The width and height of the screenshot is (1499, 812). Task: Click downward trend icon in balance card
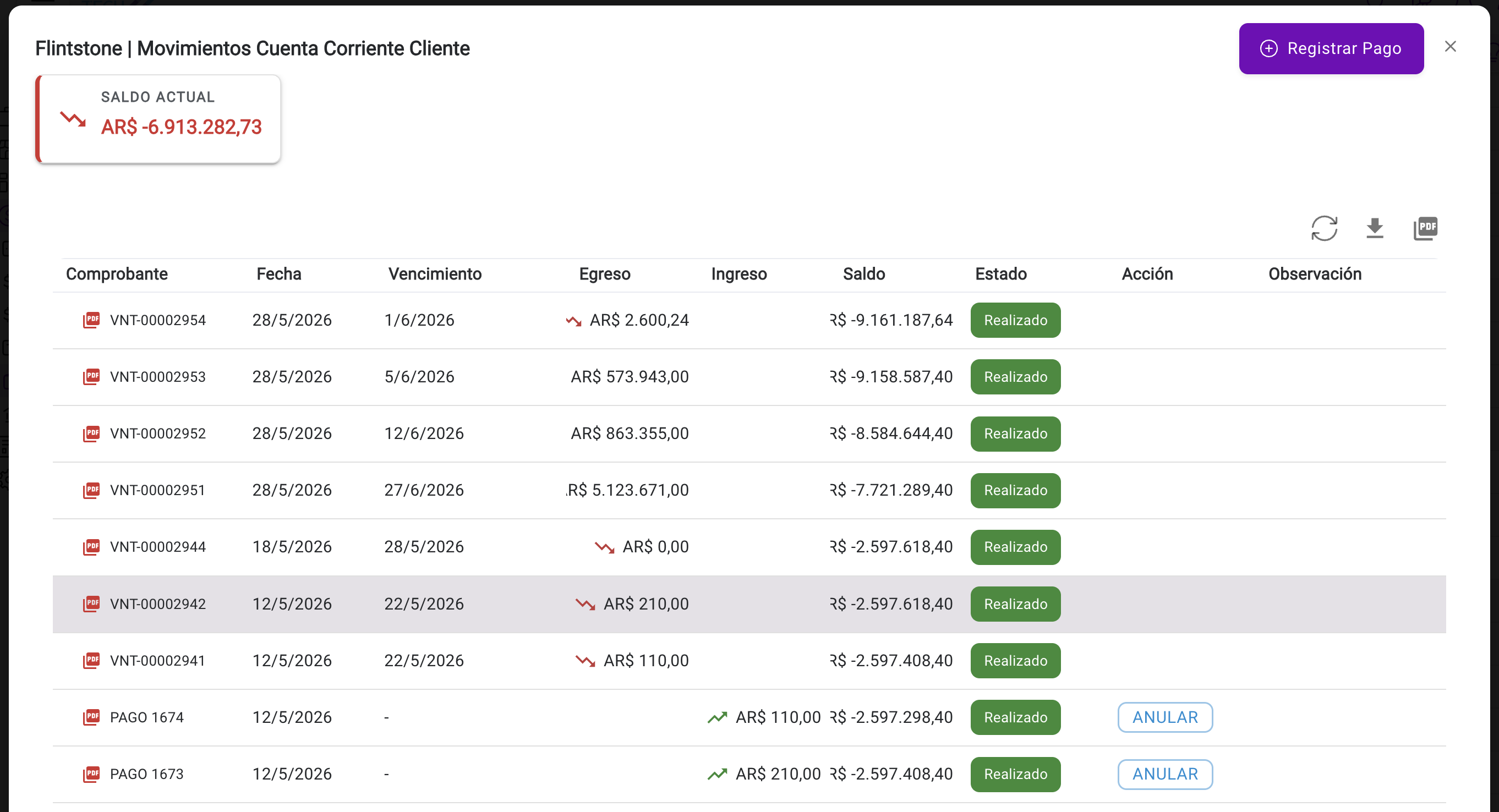coord(73,119)
